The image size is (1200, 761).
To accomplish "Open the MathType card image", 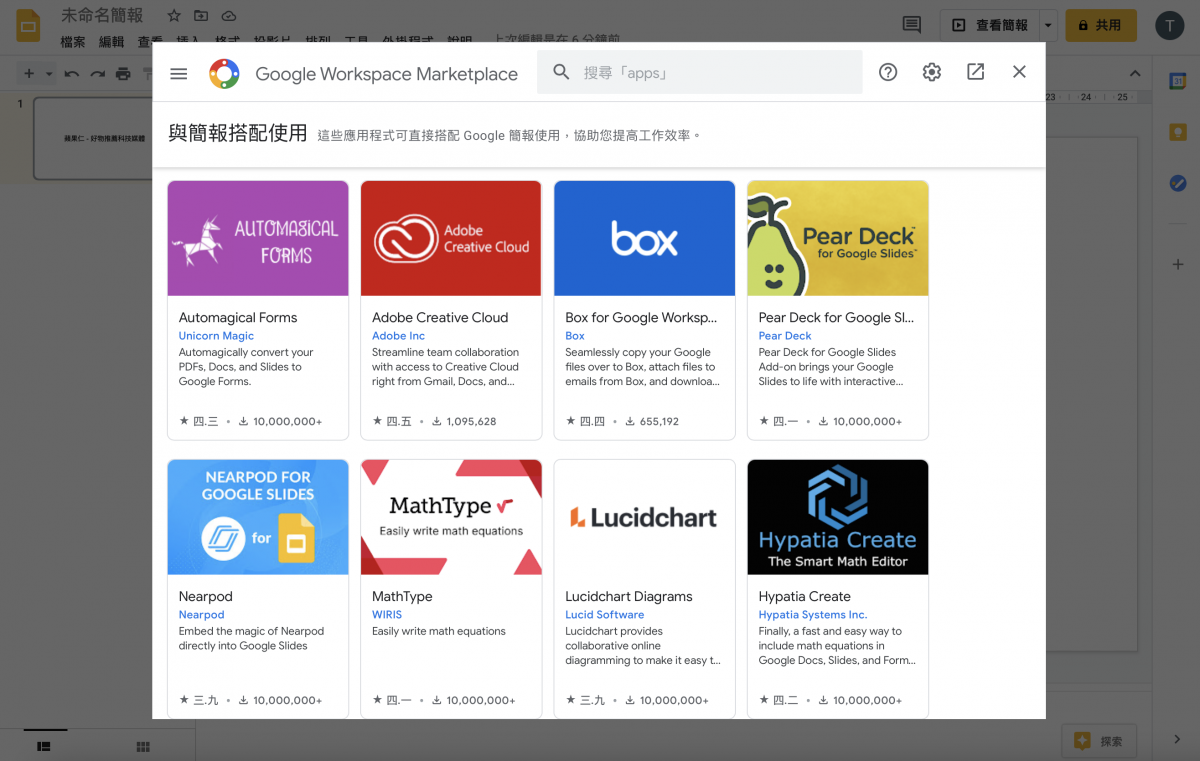I will pyautogui.click(x=451, y=517).
